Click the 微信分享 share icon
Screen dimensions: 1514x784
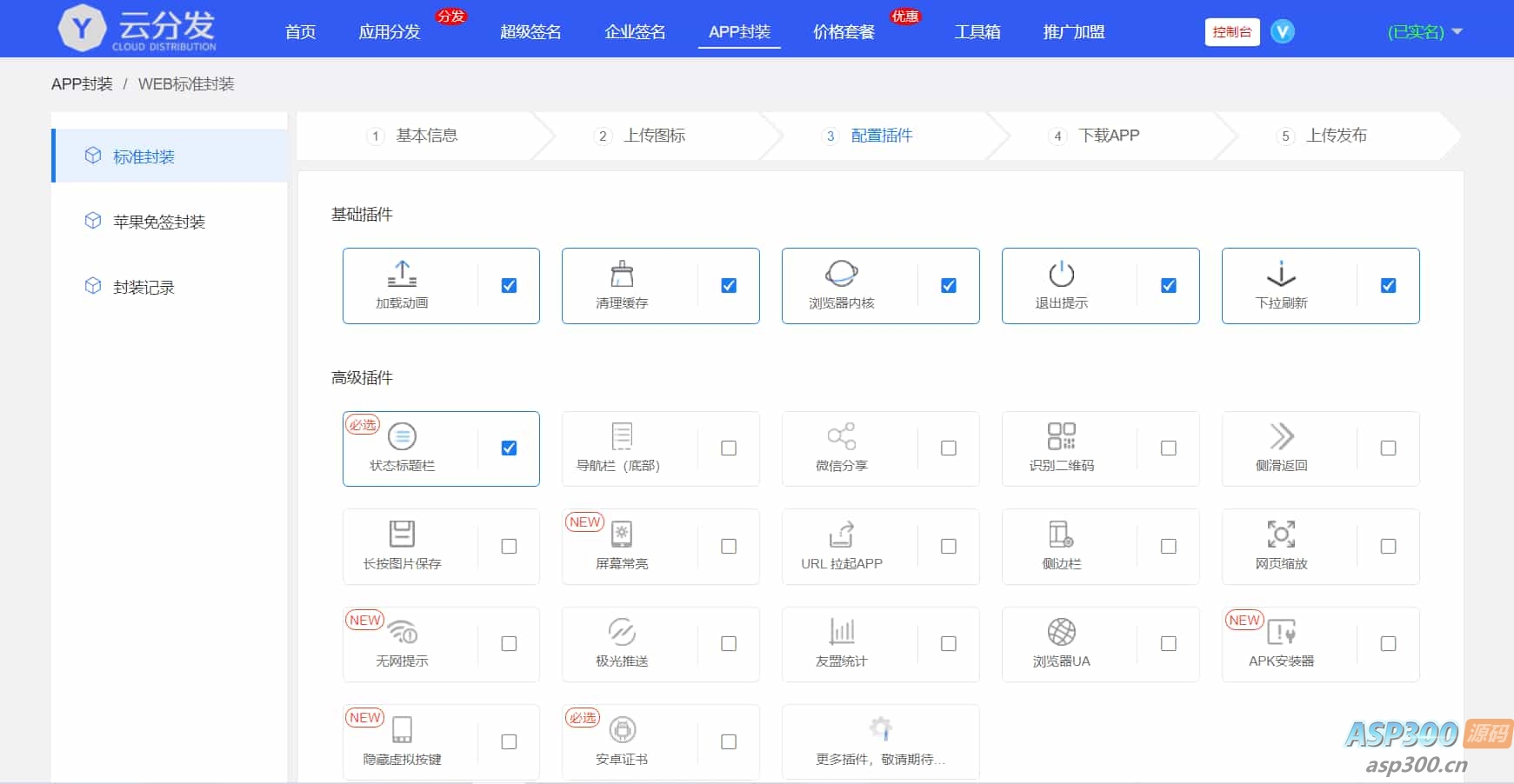coord(841,436)
